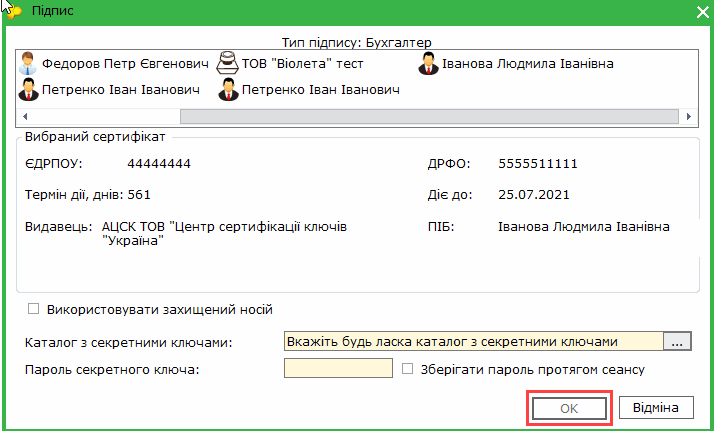Click the OK button

569,408
